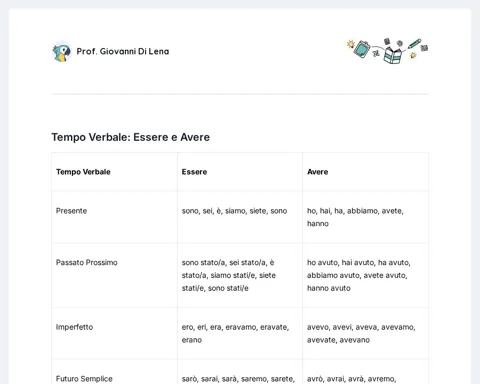Click the tablet illustration in the header

(362, 49)
